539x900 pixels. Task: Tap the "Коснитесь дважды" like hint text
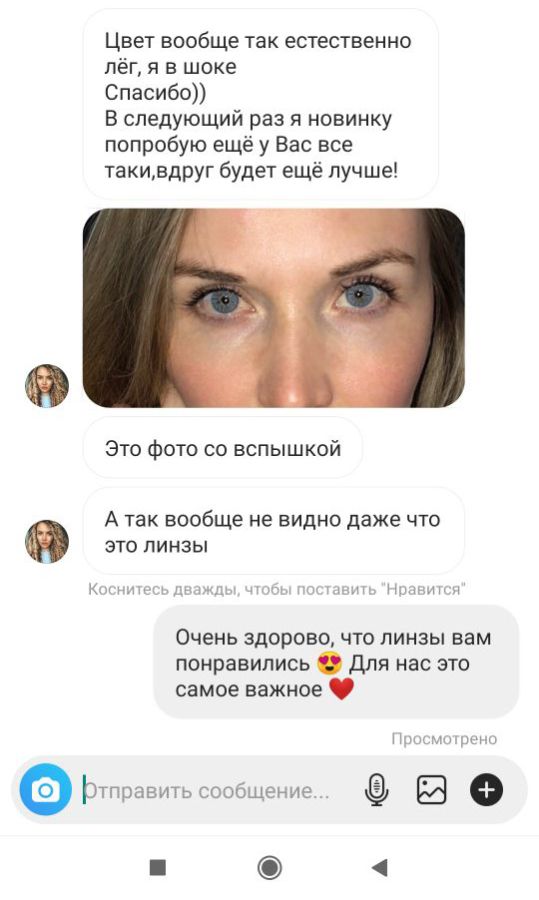tap(277, 589)
